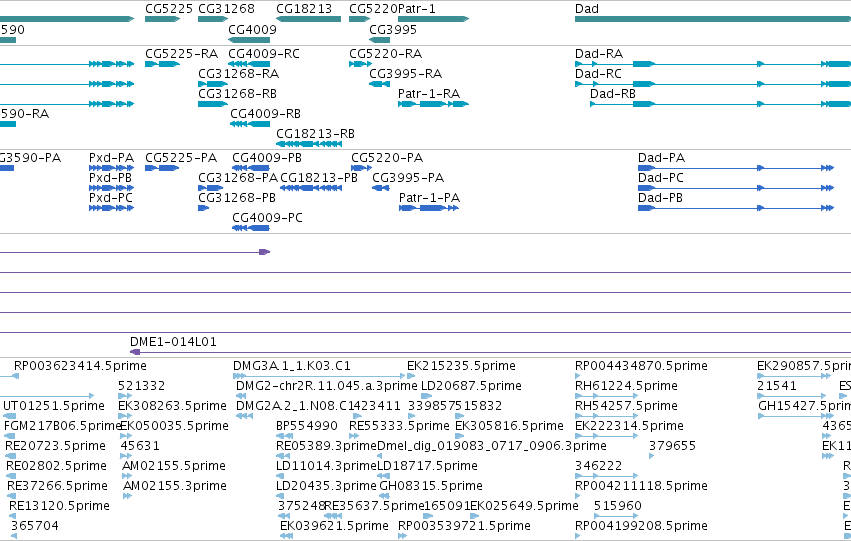Select EST label GH08315.5prime
The width and height of the screenshot is (851, 541).
point(431,486)
